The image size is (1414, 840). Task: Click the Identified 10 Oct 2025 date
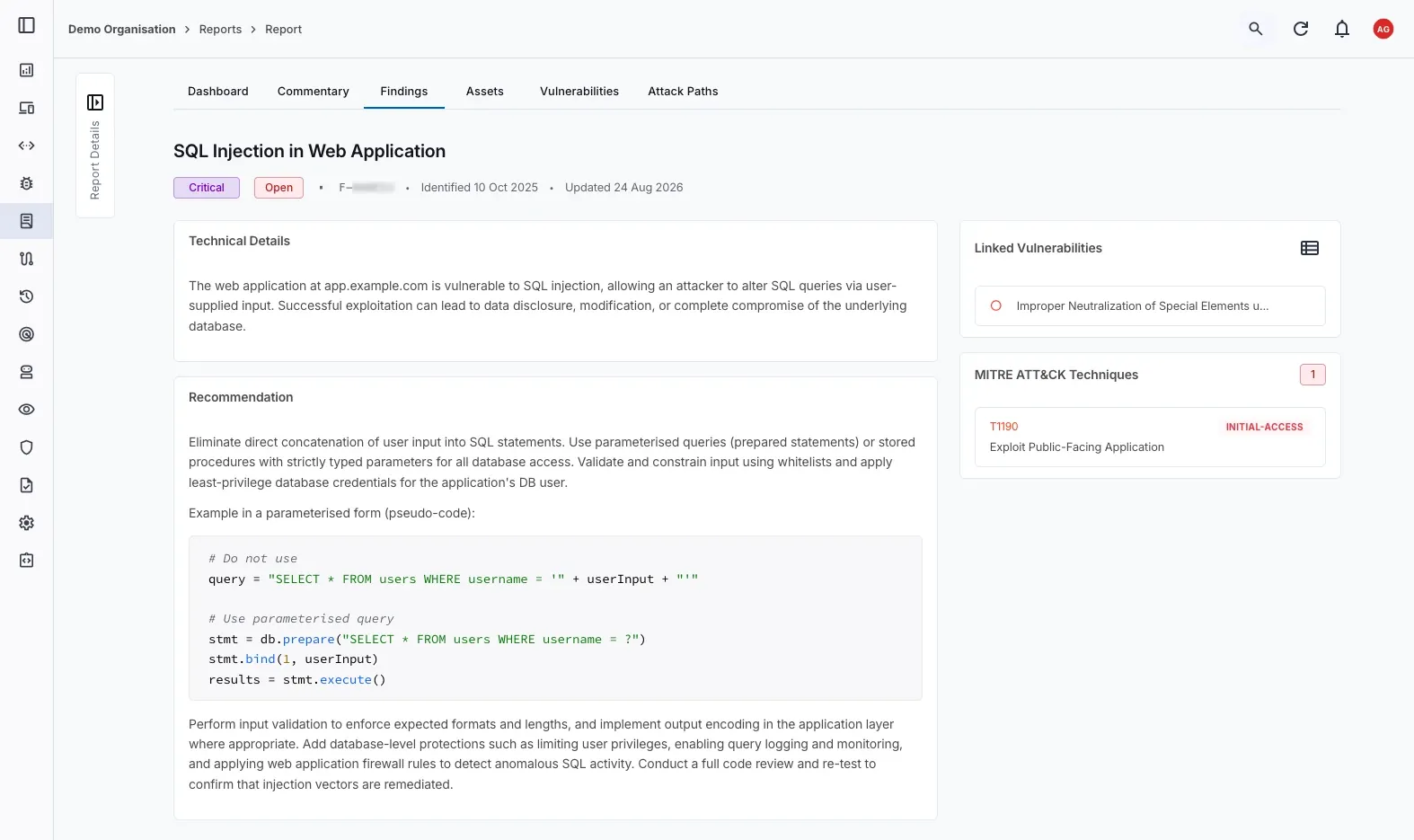(480, 188)
